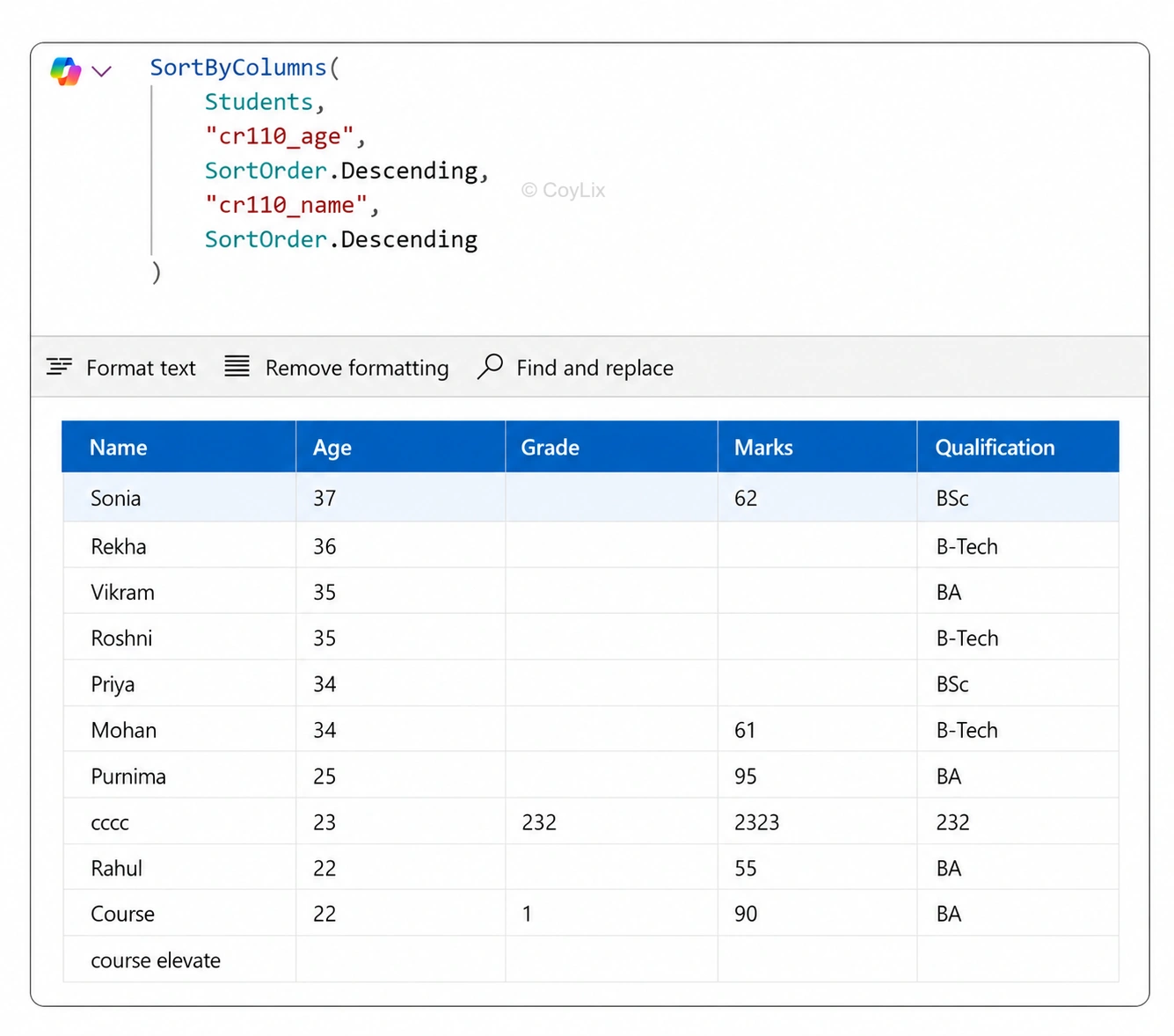The image size is (1174, 1036).
Task: Select the Priya name cell
Action: [179, 683]
